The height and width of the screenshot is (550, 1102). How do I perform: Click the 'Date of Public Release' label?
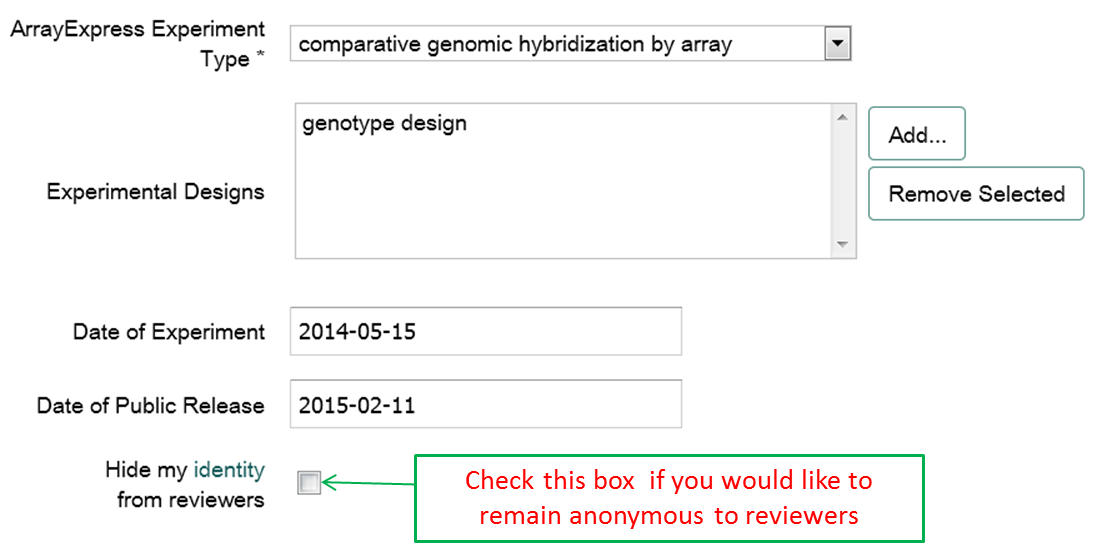(150, 405)
